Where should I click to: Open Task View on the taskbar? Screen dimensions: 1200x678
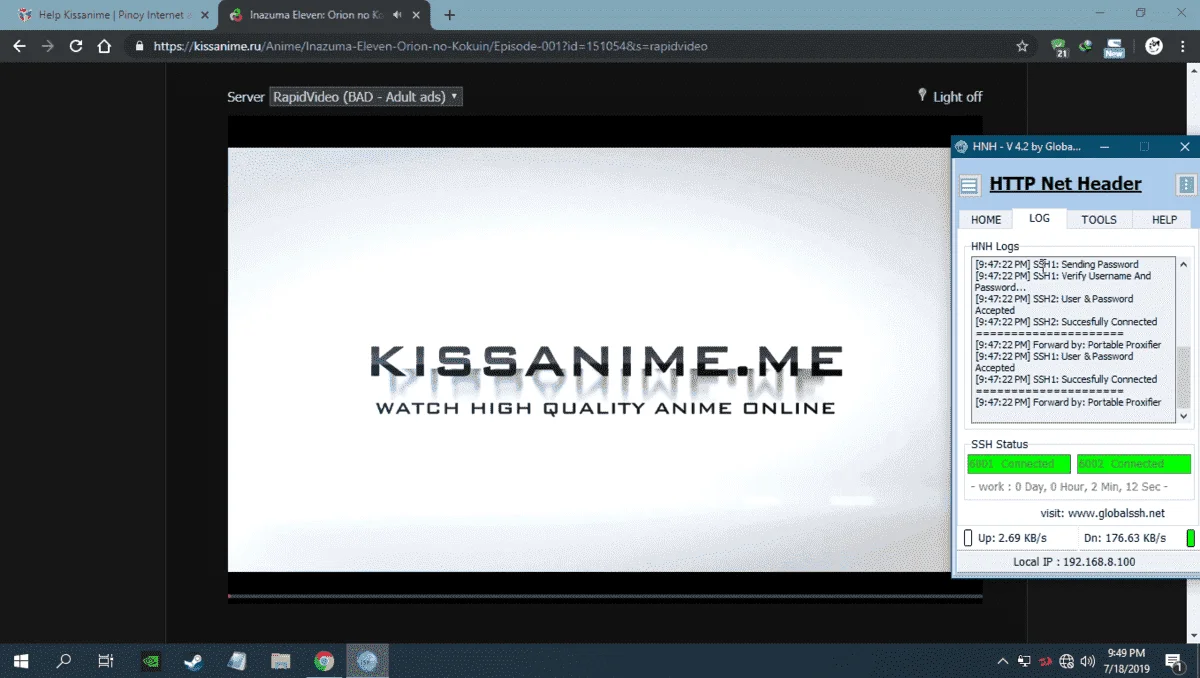[106, 661]
